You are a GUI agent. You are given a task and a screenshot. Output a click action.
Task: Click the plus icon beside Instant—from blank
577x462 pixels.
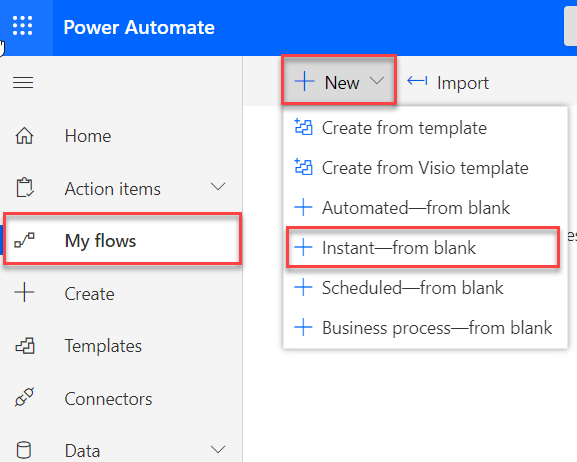point(304,247)
